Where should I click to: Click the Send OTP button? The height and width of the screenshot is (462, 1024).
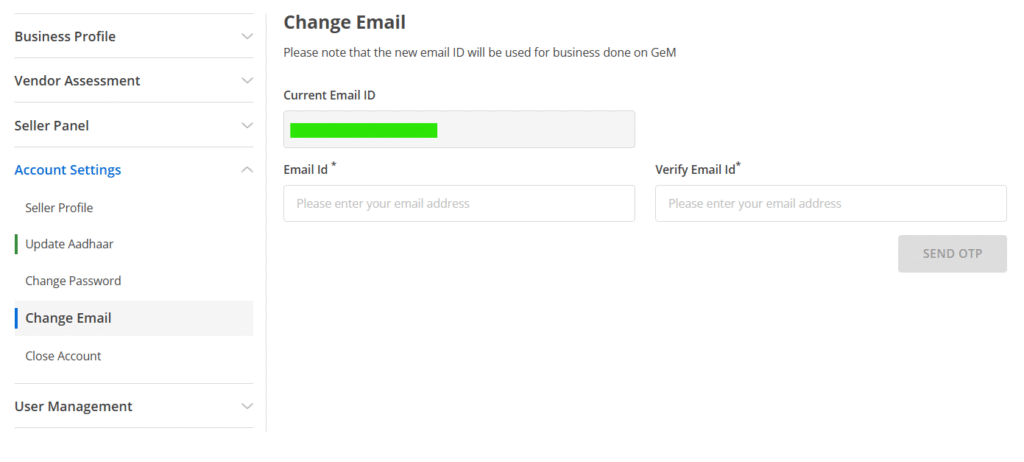(952, 254)
